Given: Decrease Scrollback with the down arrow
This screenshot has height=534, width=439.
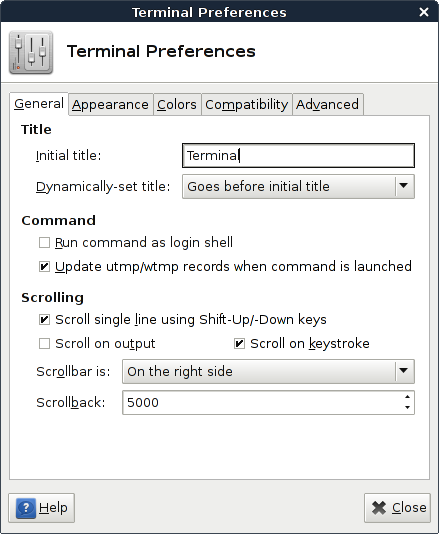Looking at the screenshot, I should click(407, 407).
